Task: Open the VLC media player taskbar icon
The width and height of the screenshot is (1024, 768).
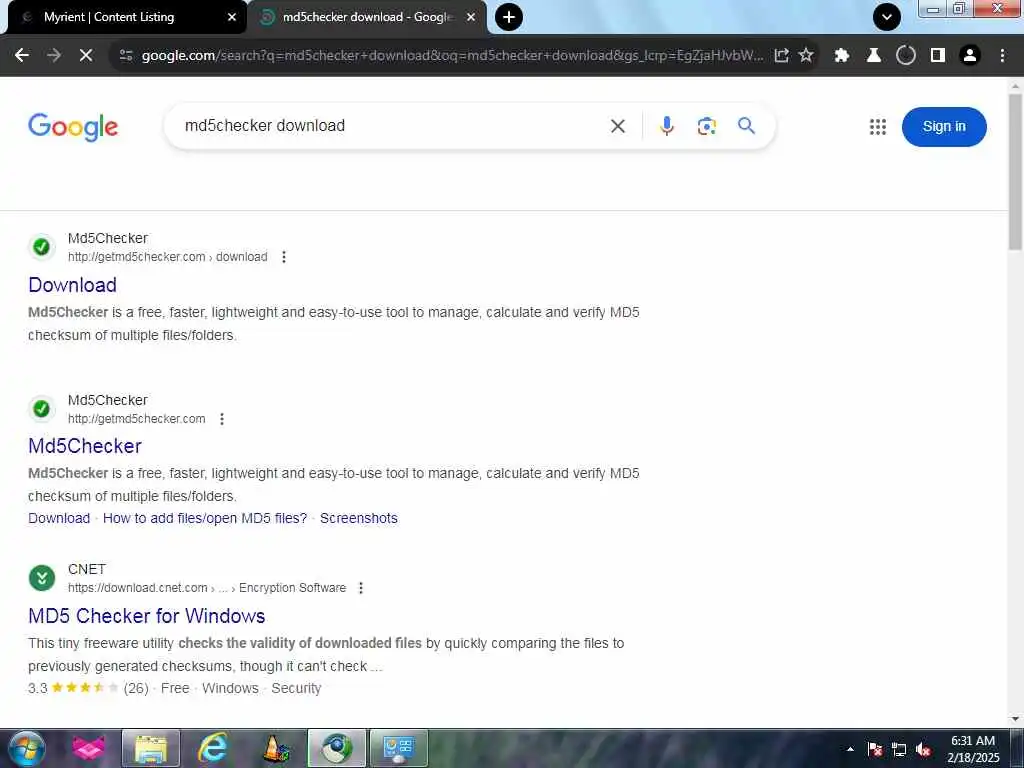Action: pyautogui.click(x=276, y=748)
